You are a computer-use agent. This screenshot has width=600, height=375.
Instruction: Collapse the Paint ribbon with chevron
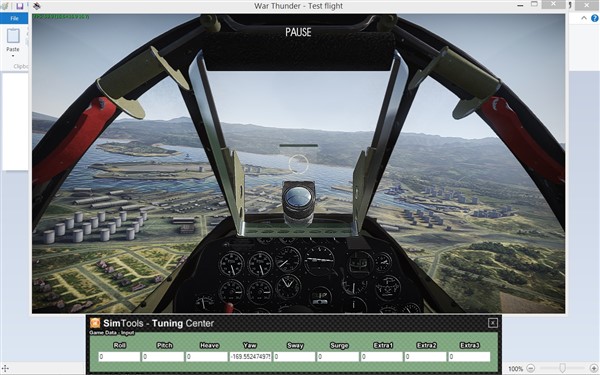point(584,18)
